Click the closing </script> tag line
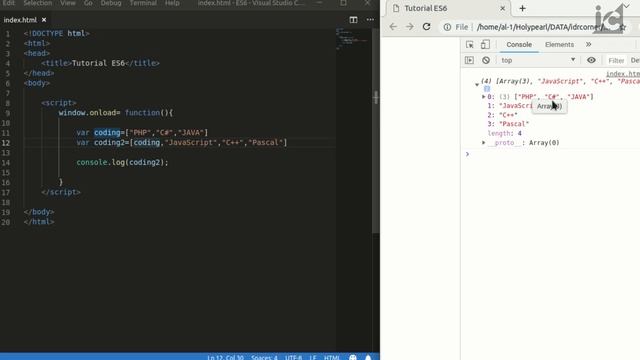This screenshot has width=640, height=360. tap(61, 192)
